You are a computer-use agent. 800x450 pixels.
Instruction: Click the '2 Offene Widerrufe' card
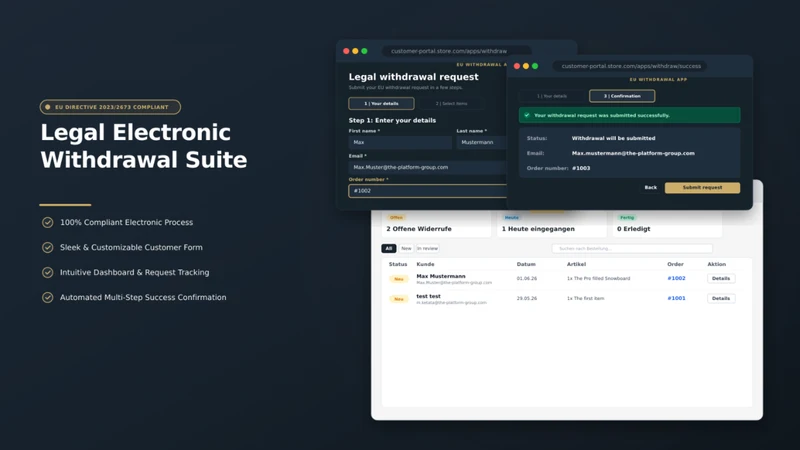click(437, 224)
